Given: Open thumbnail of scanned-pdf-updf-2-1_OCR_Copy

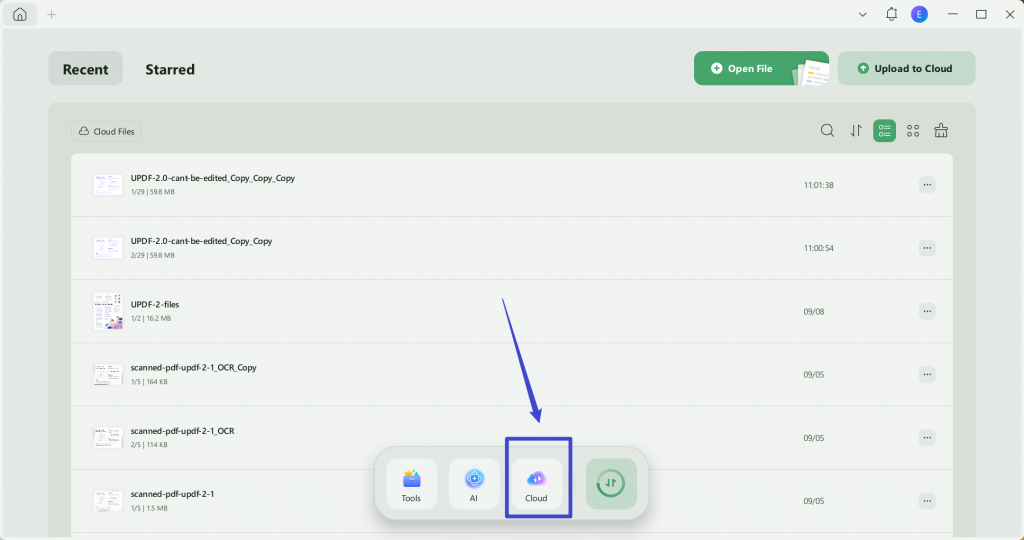Looking at the screenshot, I should [108, 375].
